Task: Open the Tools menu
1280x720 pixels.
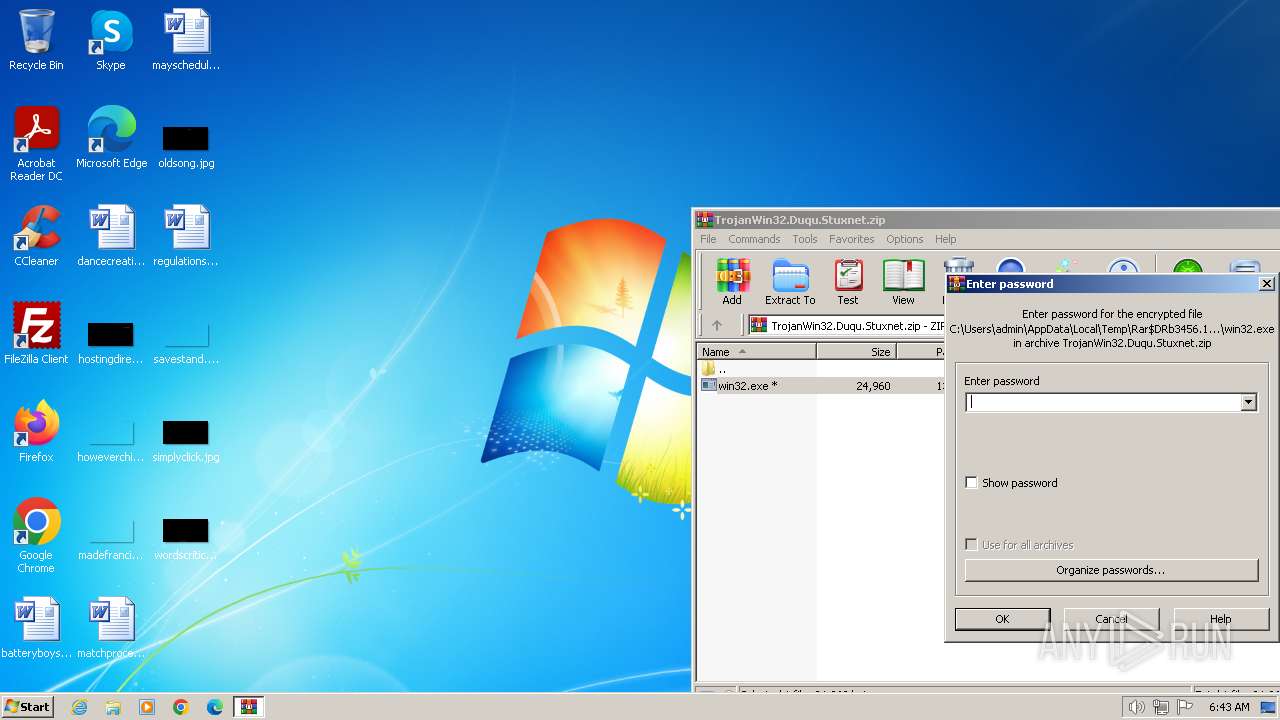Action: 805,239
